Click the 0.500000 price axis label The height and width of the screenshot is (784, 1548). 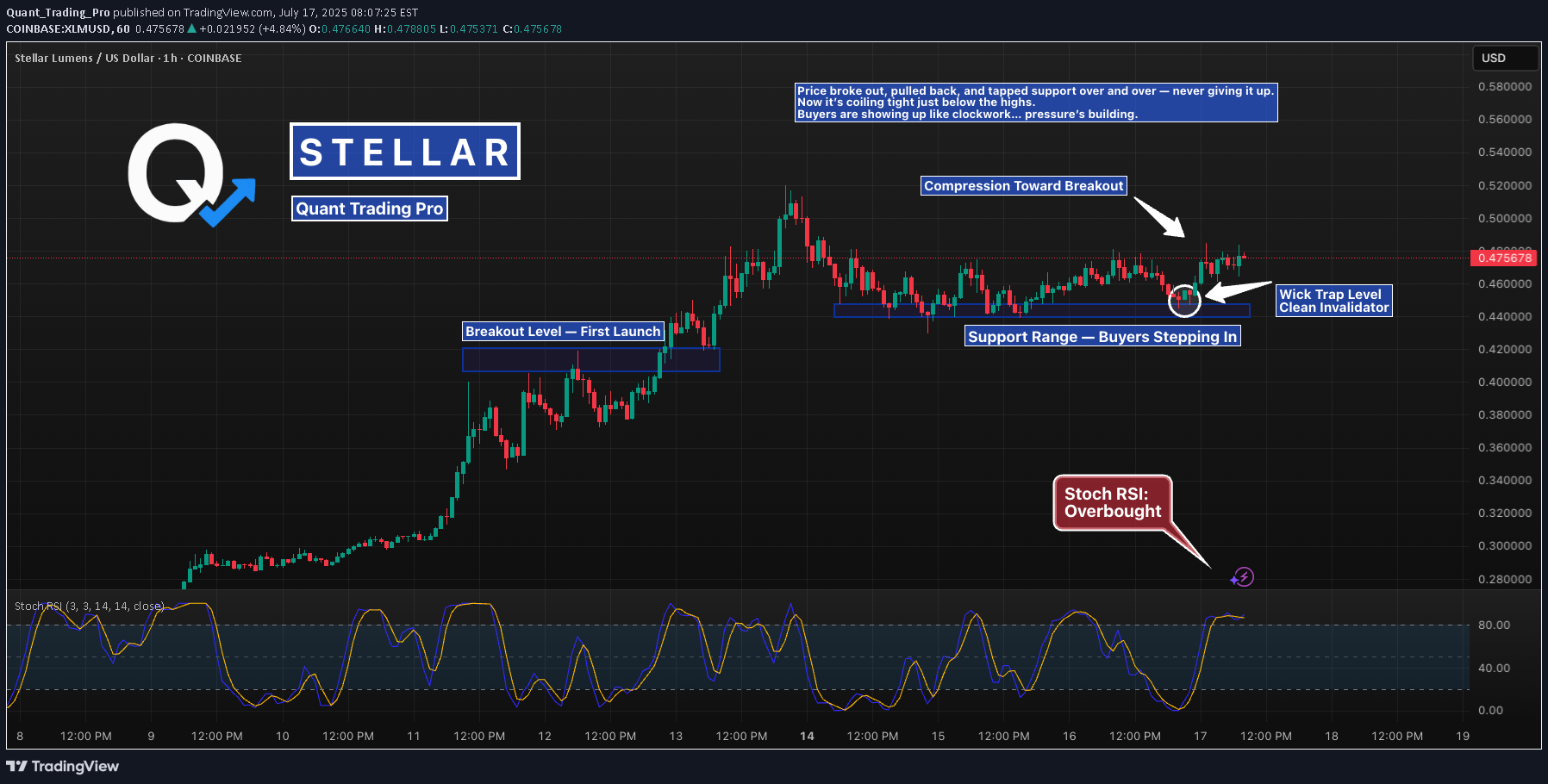[x=1505, y=218]
